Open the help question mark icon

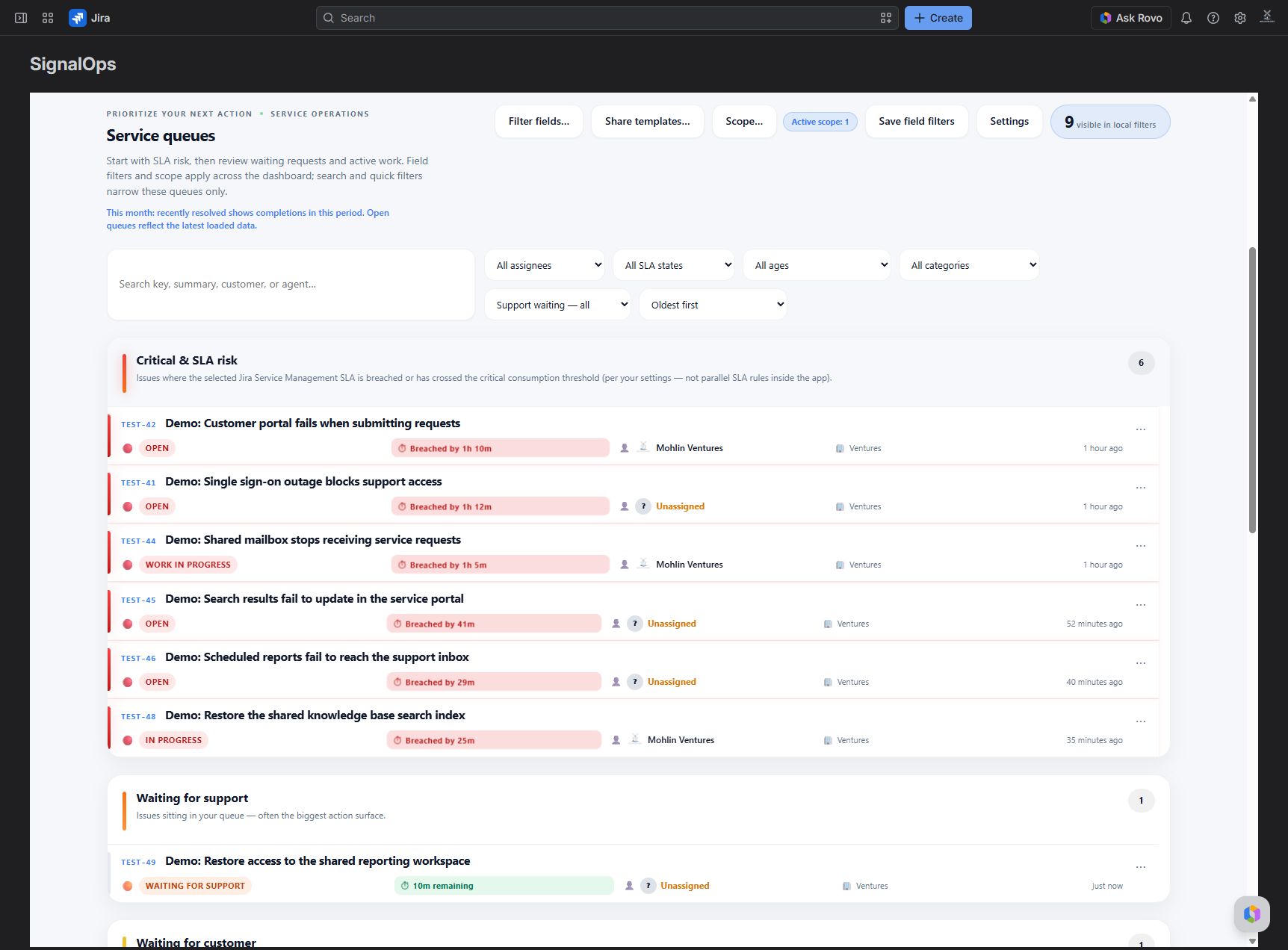pos(1213,18)
